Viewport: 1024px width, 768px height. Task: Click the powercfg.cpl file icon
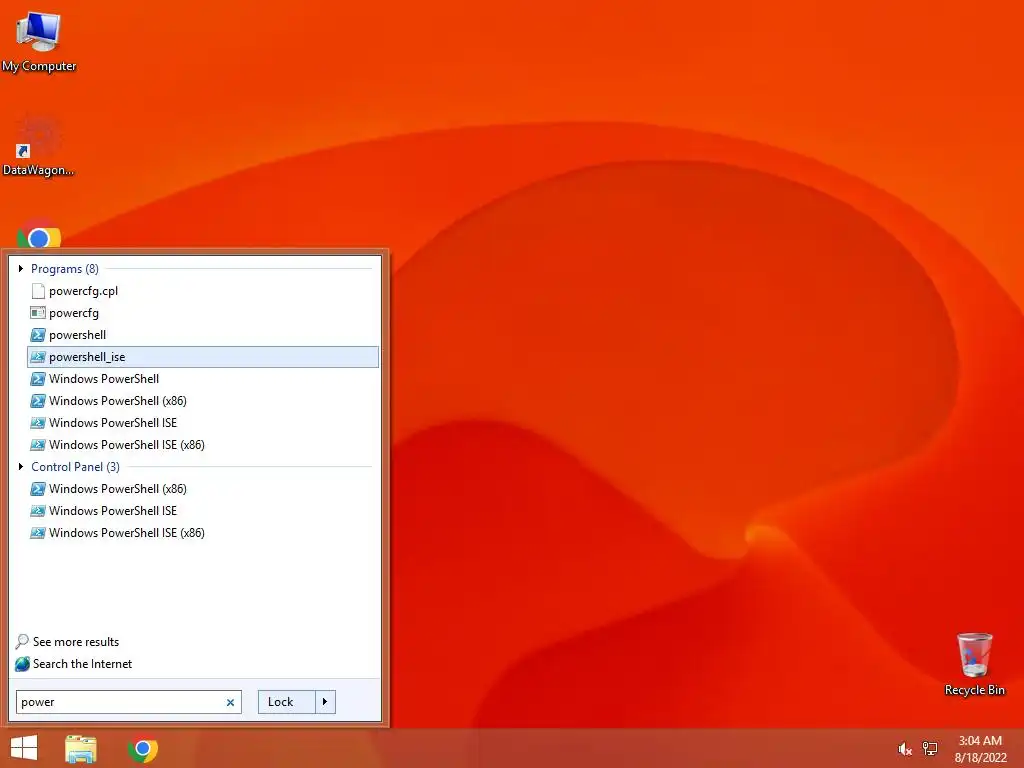click(38, 291)
